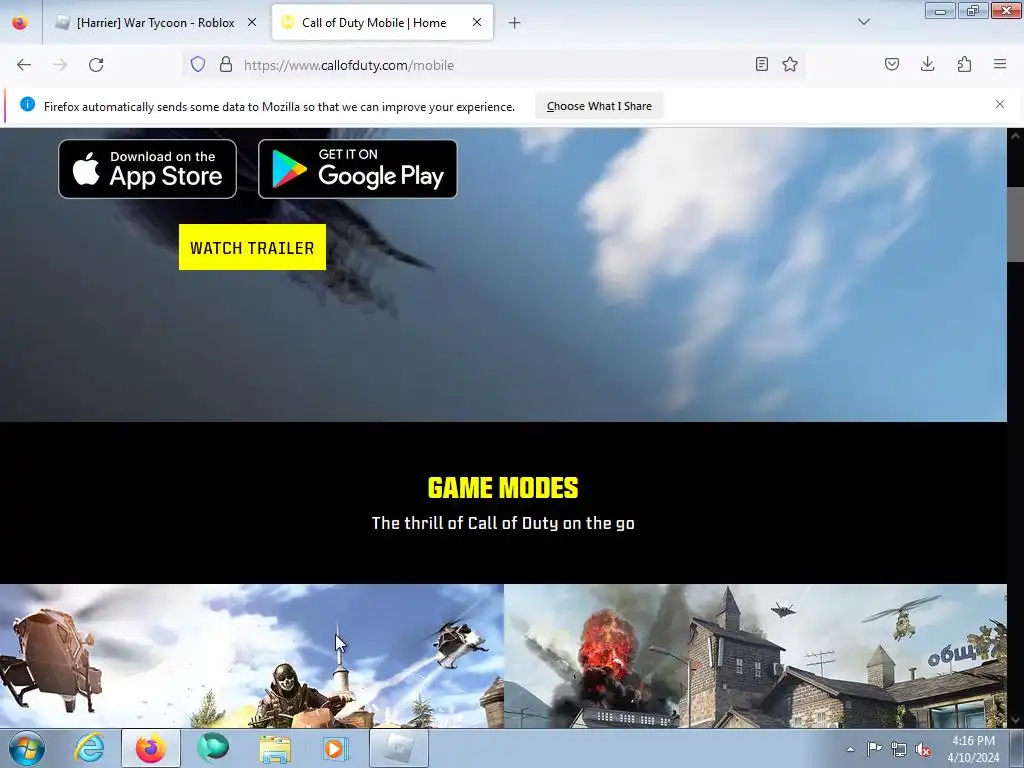Open tracking protection shield panel
The image size is (1024, 768).
198,65
